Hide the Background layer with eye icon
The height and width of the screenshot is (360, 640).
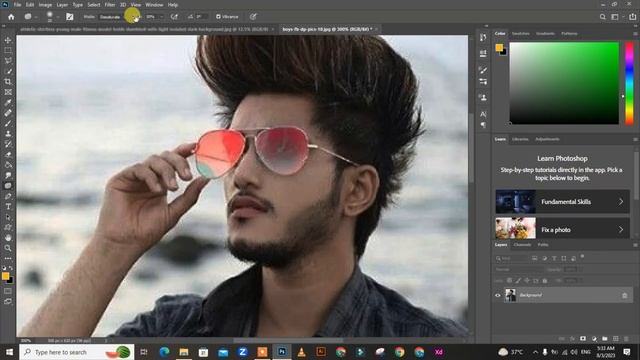click(498, 295)
